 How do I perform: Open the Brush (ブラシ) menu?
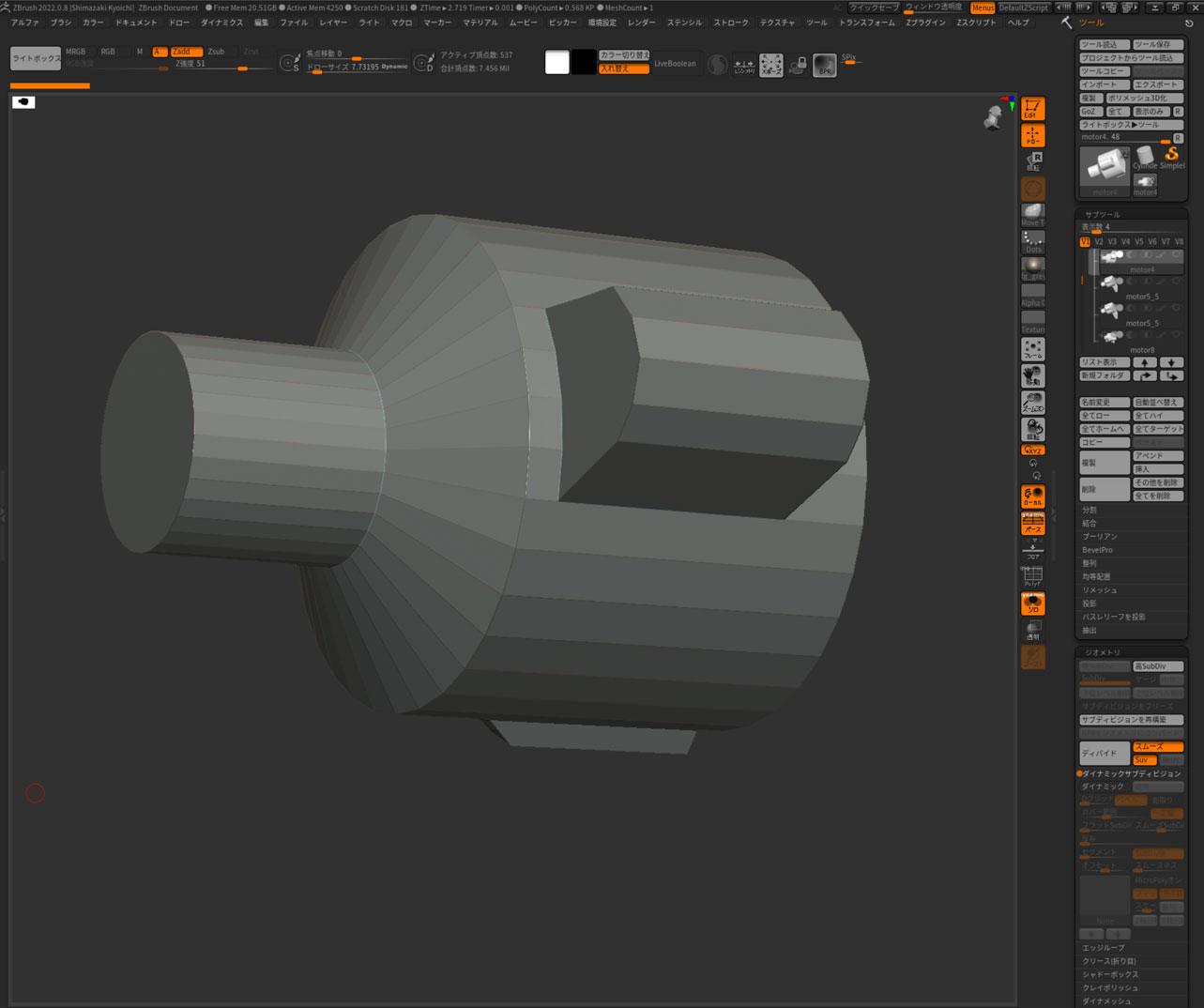click(61, 23)
